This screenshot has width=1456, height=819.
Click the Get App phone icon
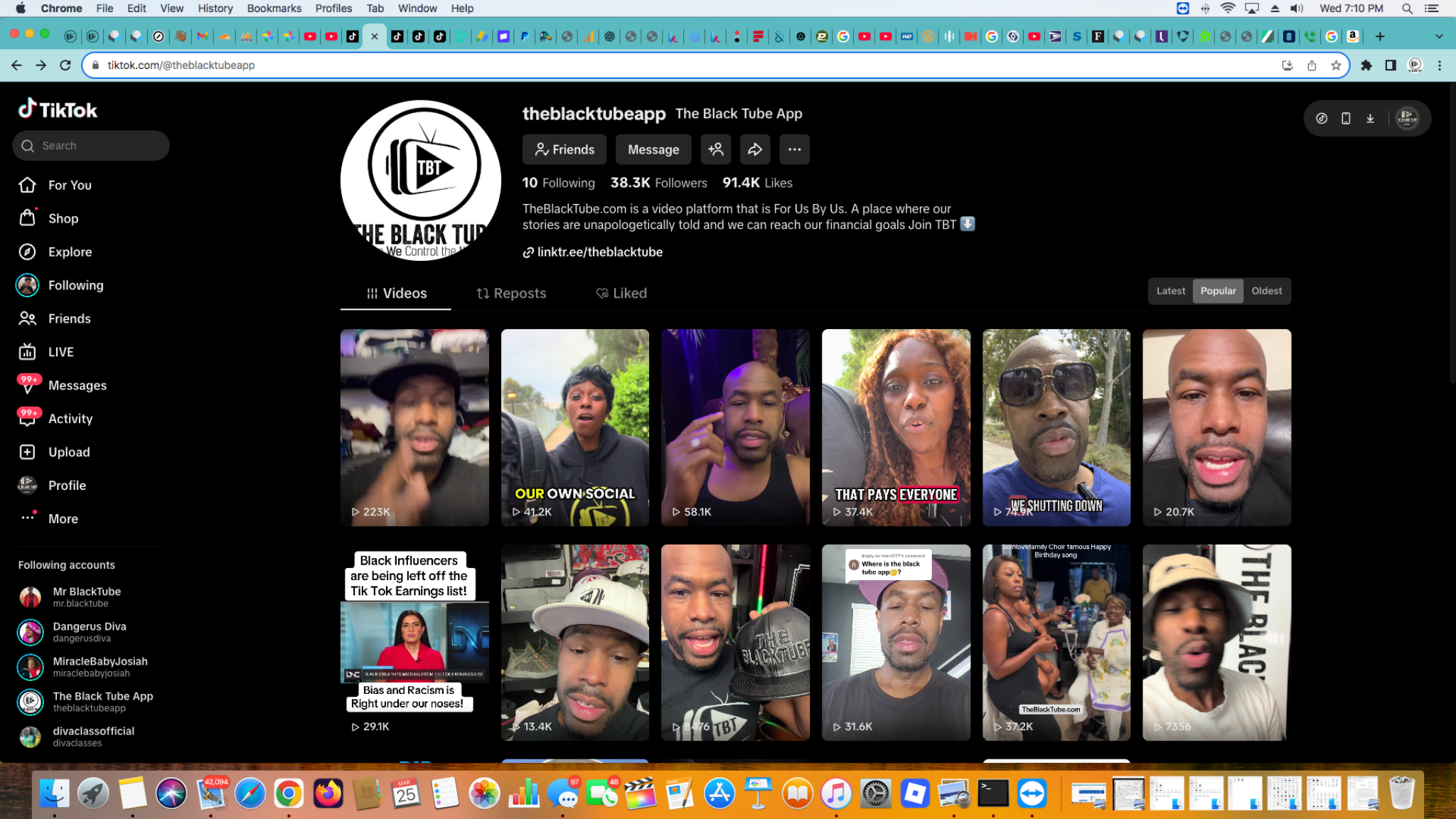click(x=1345, y=118)
